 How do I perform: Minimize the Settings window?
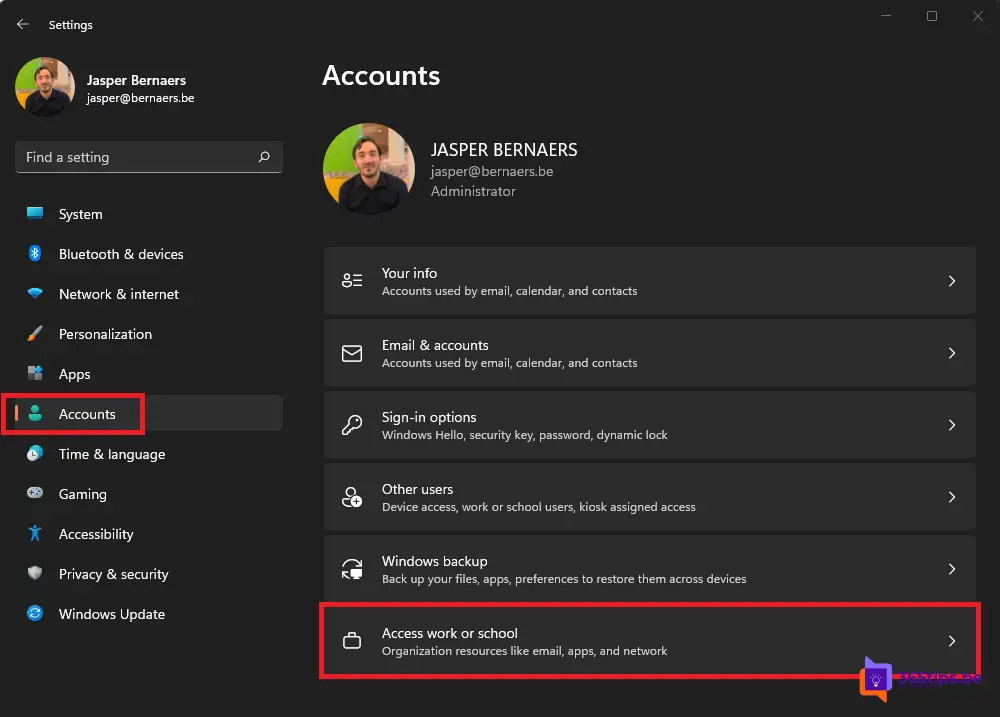(x=886, y=16)
